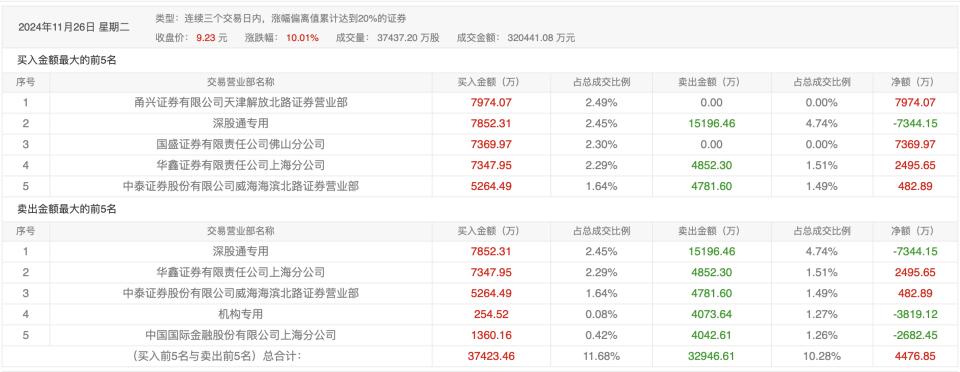
Task: Select the total net amount 4476.85
Action: (x=915, y=355)
